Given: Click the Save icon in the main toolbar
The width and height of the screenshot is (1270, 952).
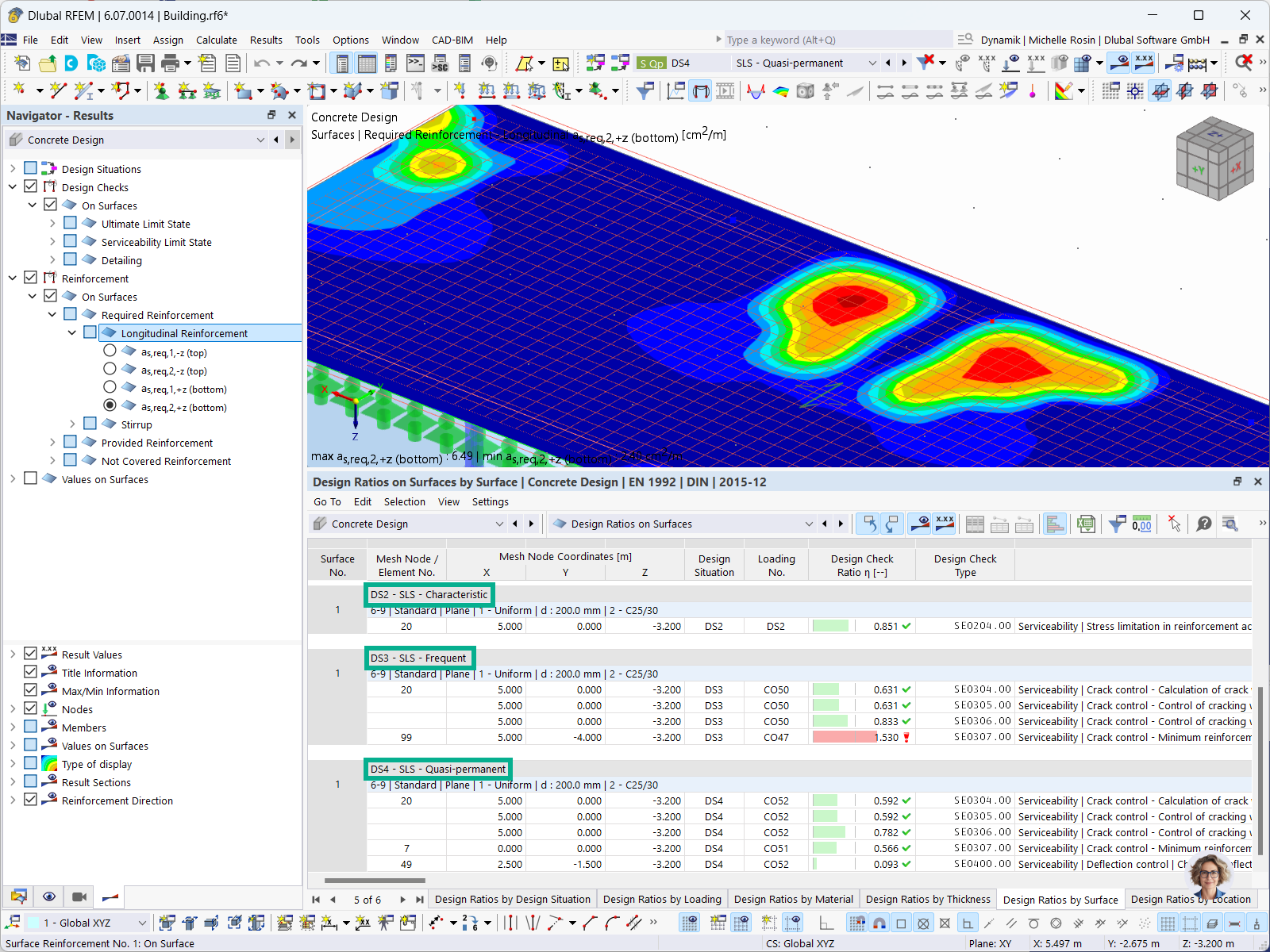Looking at the screenshot, I should click(x=146, y=63).
